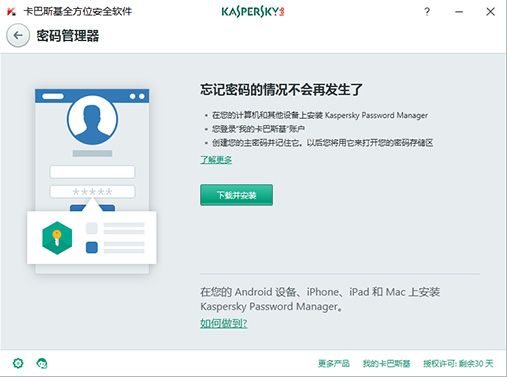The image size is (507, 377).
Task: Minimize the Kaspersky window
Action: click(459, 12)
